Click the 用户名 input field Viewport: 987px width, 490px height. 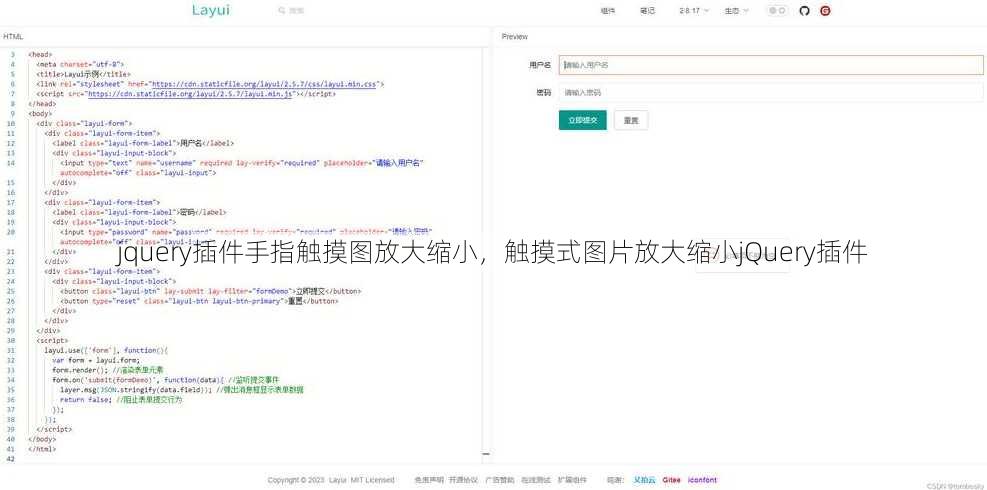pos(771,65)
